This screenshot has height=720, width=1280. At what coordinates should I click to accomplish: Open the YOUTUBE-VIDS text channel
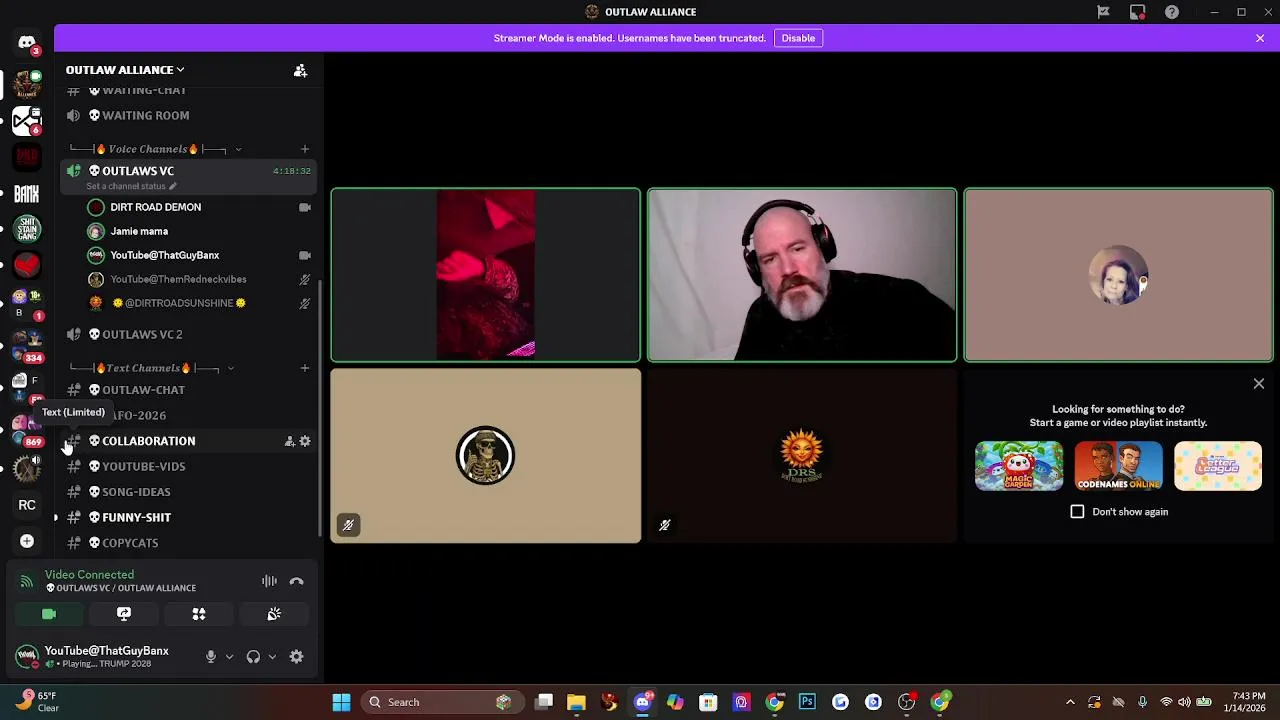tap(190, 466)
